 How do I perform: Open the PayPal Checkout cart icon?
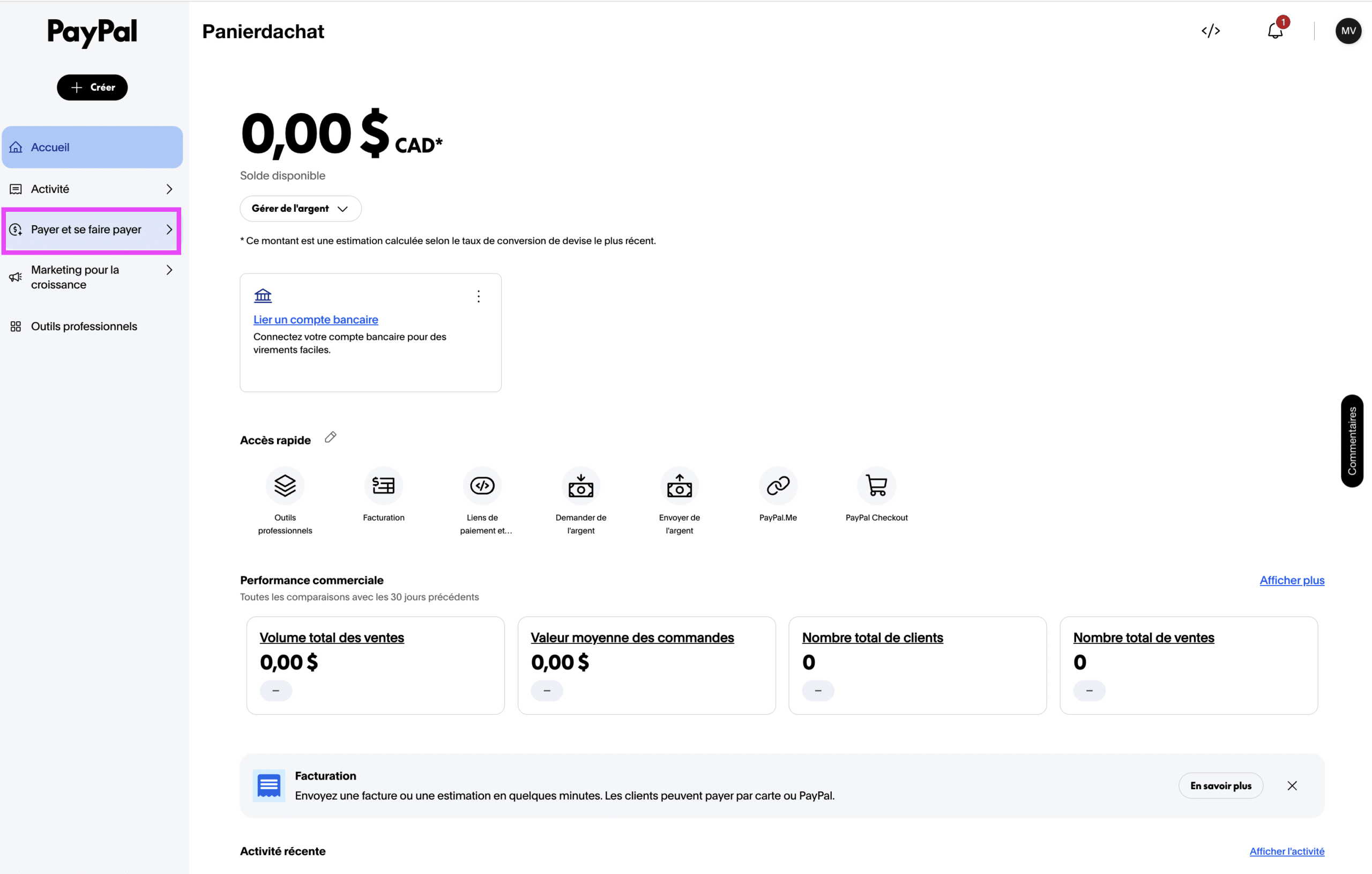(x=876, y=486)
